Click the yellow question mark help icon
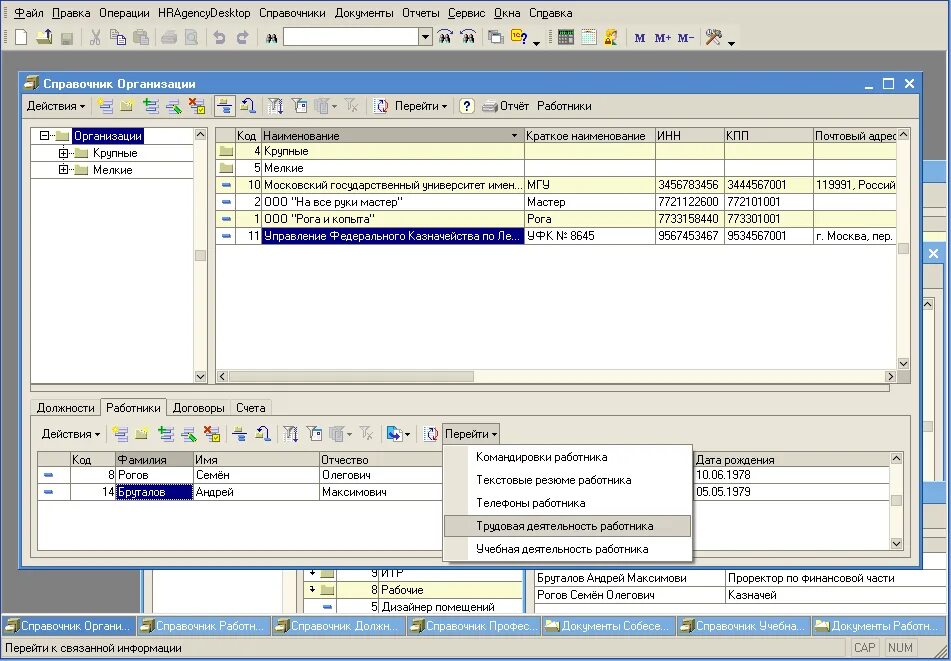Screen dimensions: 951x661 [x=466, y=106]
